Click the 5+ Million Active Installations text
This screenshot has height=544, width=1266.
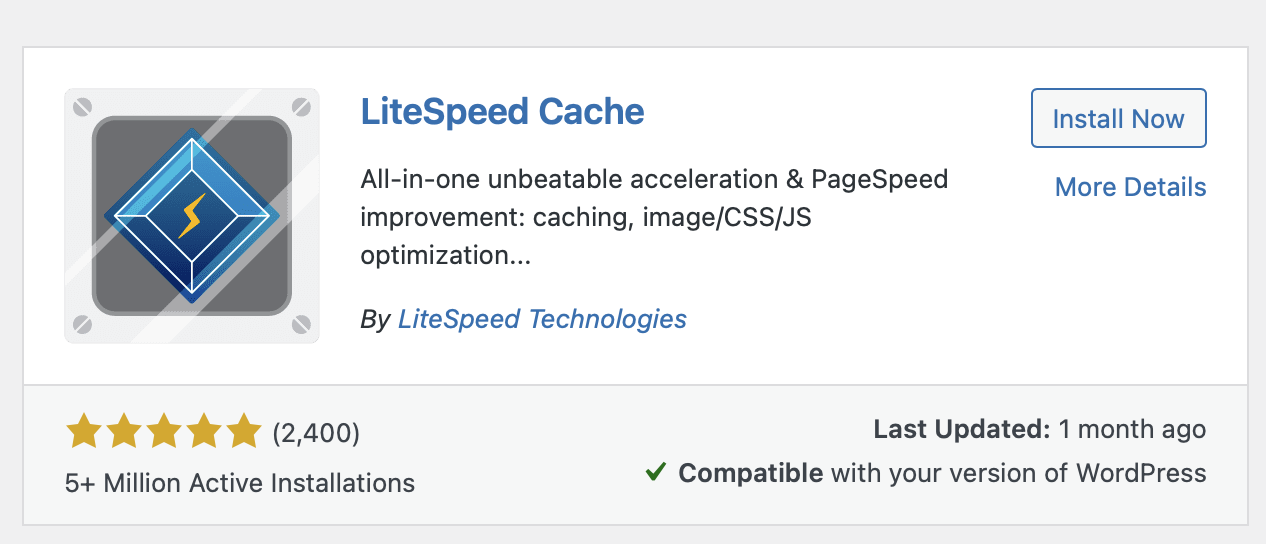240,484
